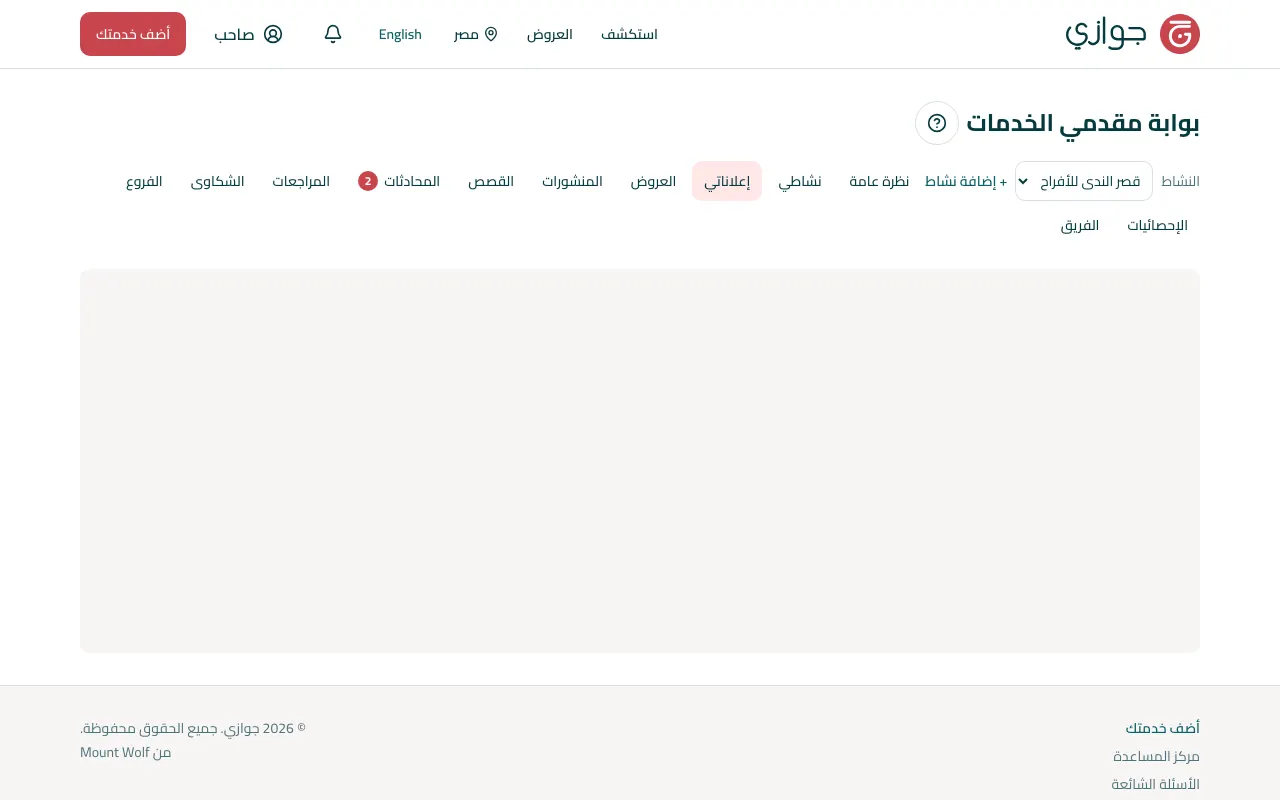Screen dimensions: 1280x800
Task: Click the + إضافة نشاط link
Action: click(966, 181)
